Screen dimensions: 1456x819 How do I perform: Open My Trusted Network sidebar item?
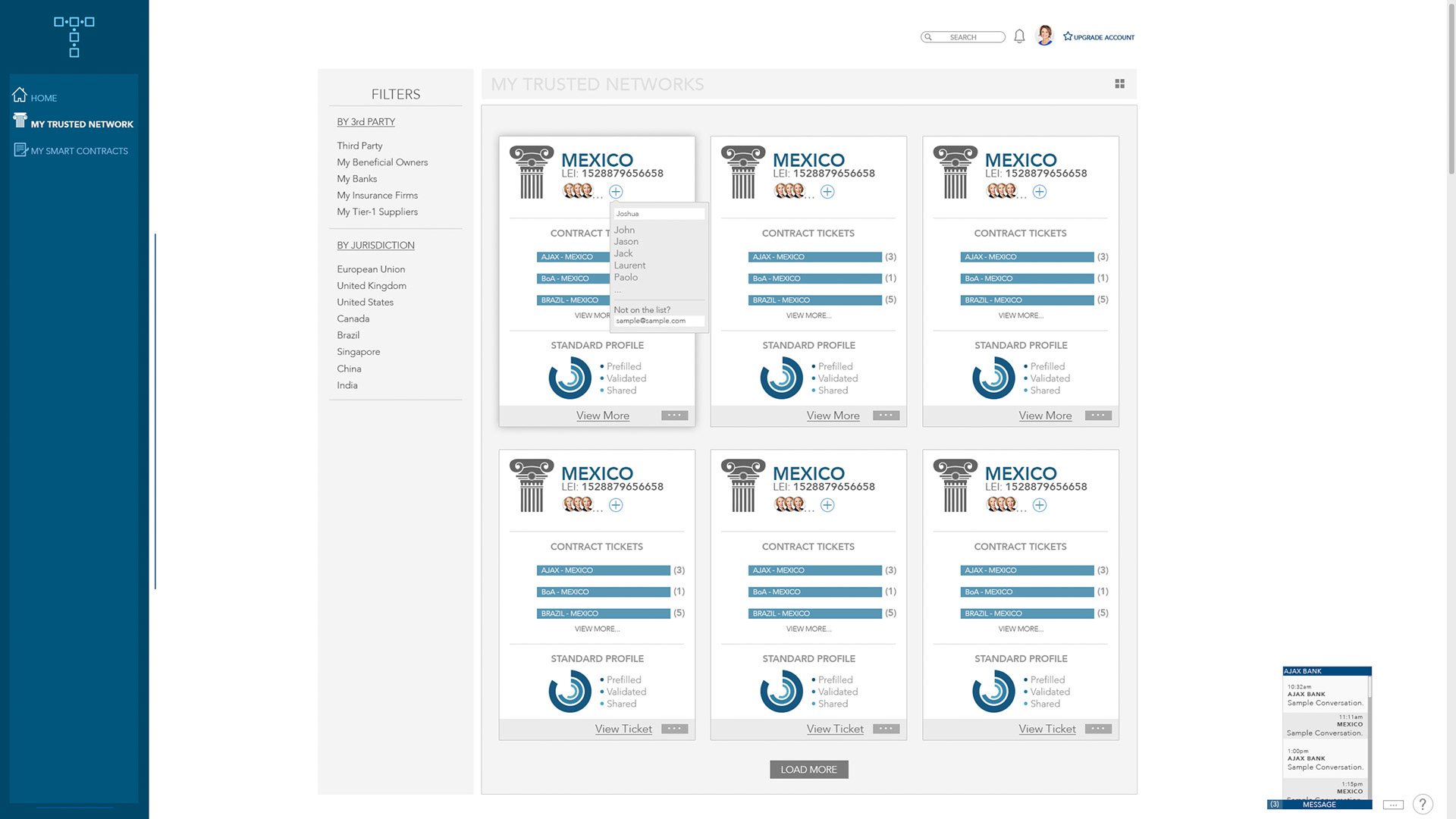[82, 124]
